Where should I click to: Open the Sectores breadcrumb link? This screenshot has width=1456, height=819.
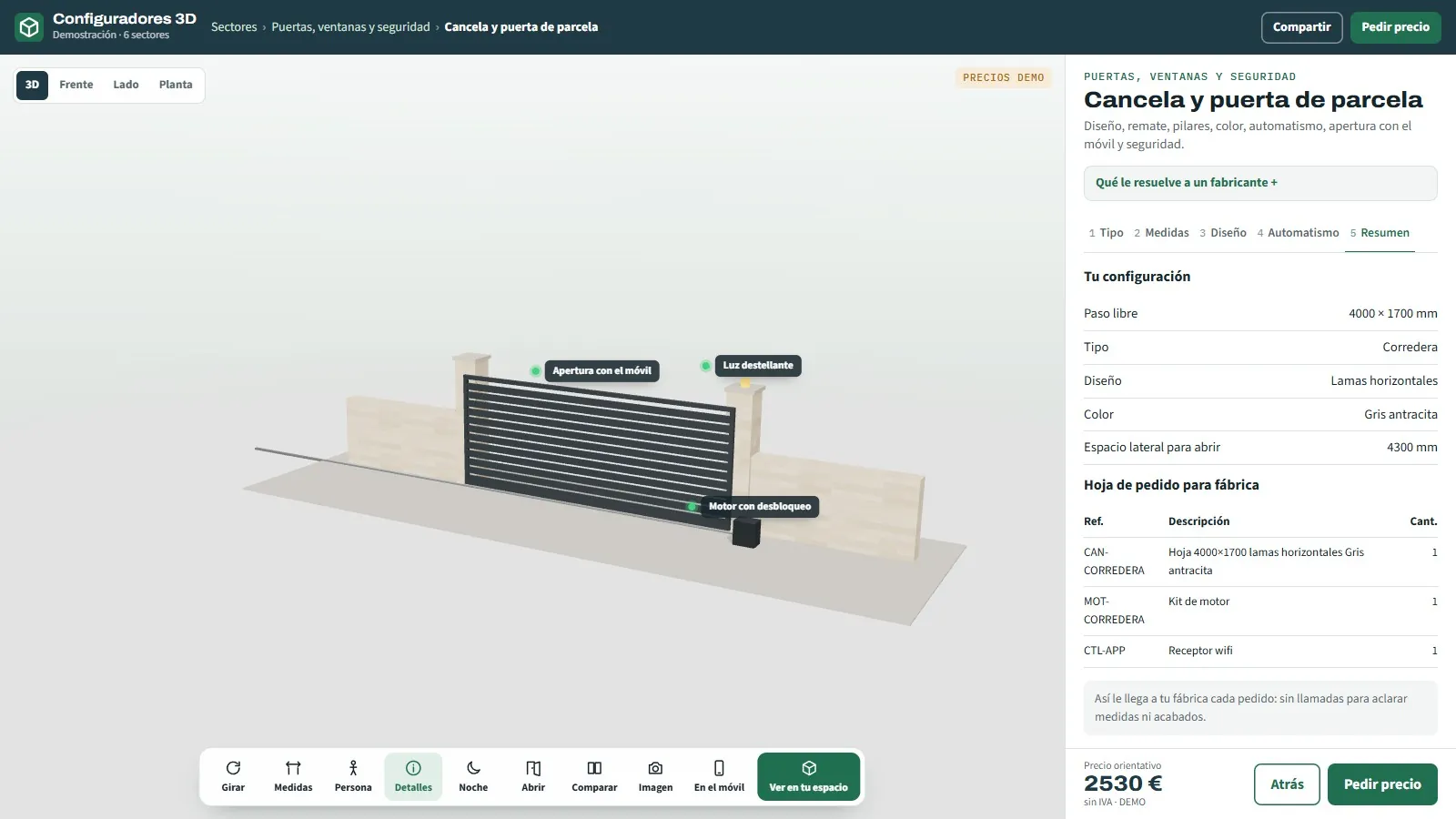tap(234, 27)
